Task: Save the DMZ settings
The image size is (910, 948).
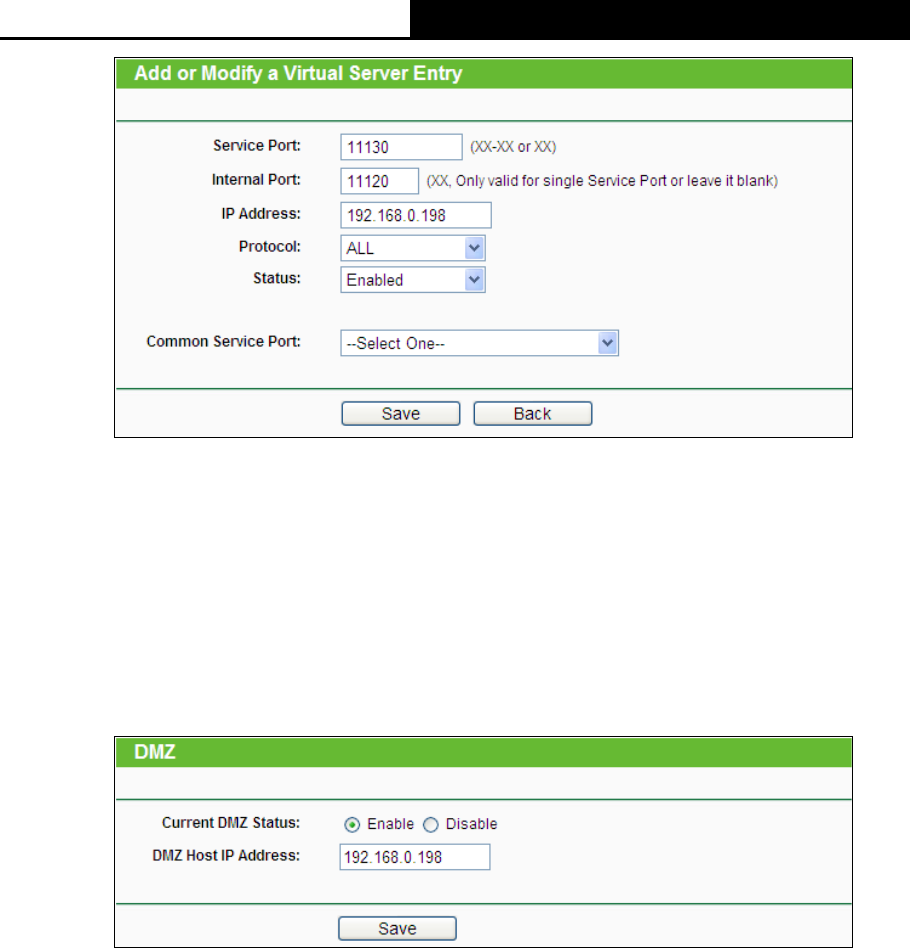Action: point(397,928)
